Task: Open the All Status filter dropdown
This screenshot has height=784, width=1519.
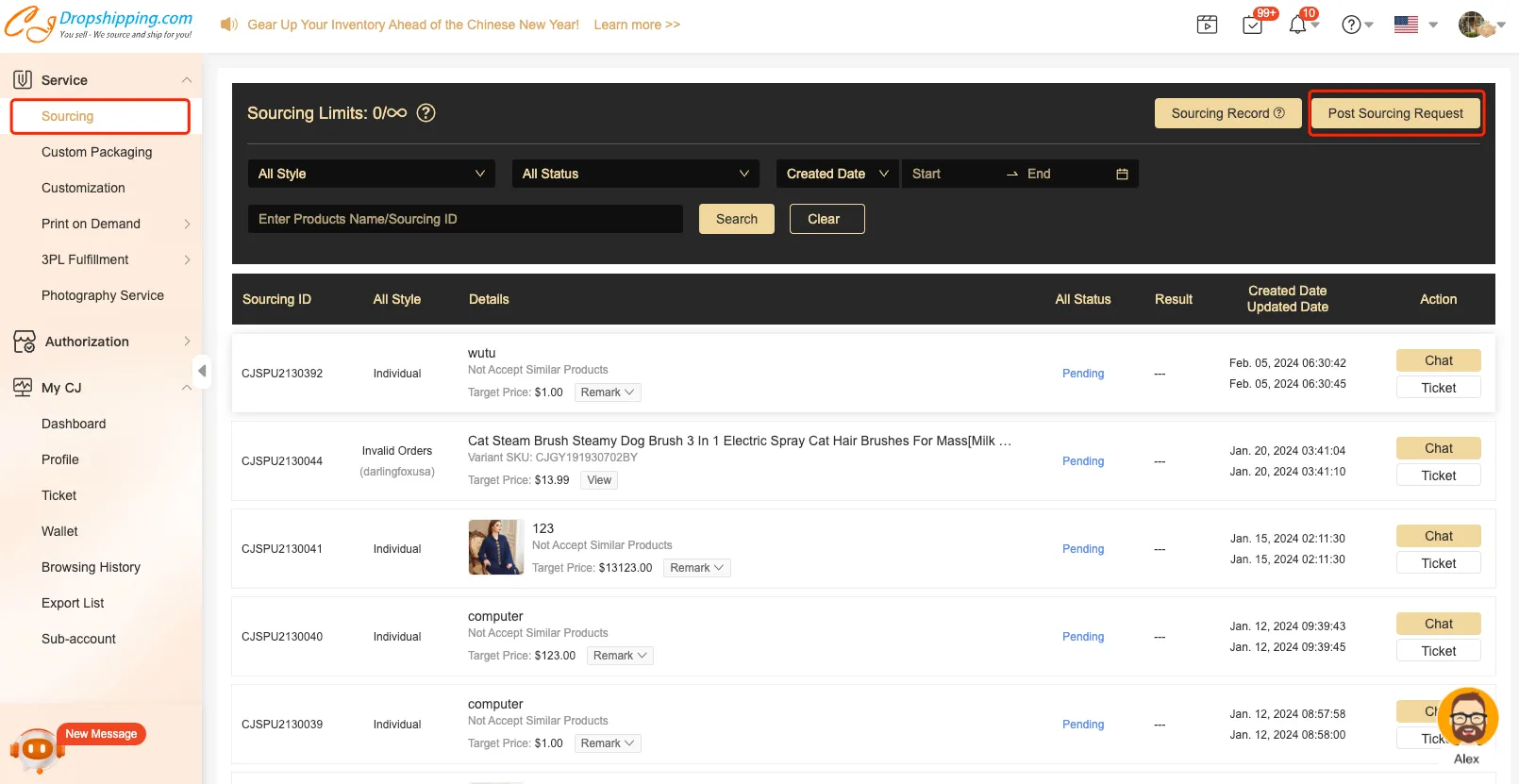Action: [x=635, y=174]
